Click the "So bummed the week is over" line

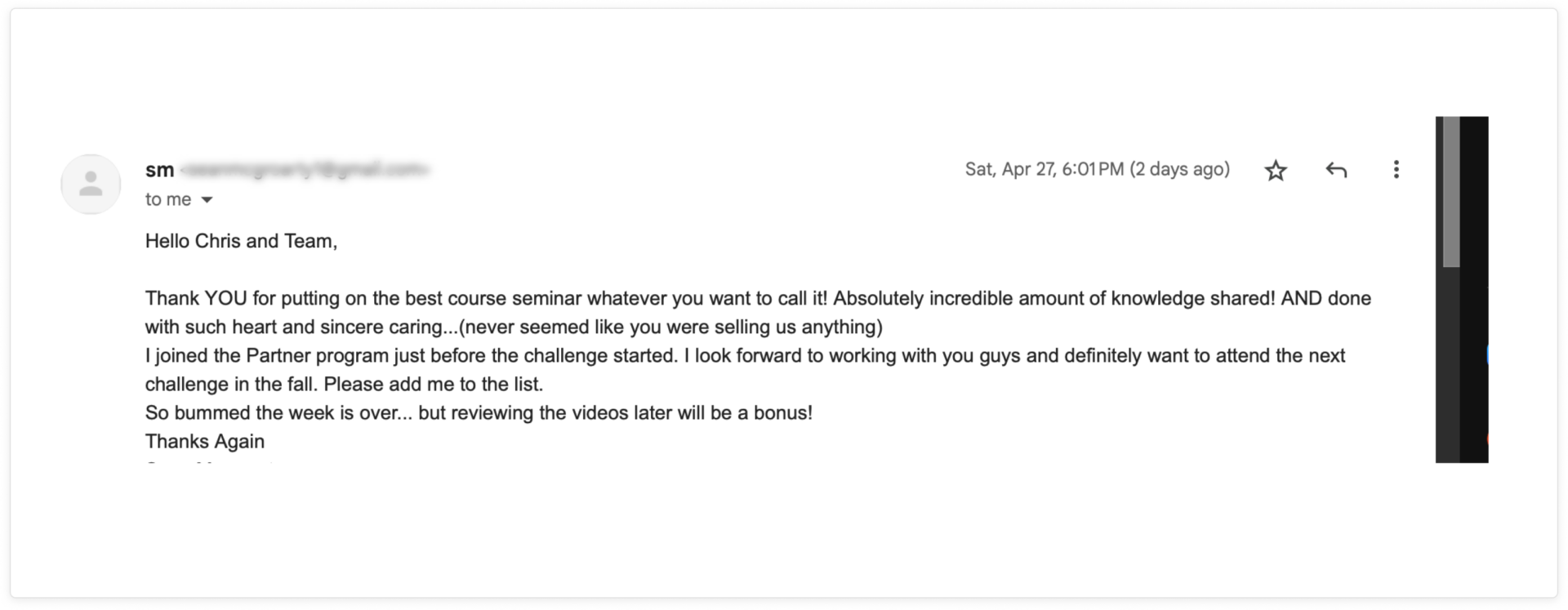(479, 413)
